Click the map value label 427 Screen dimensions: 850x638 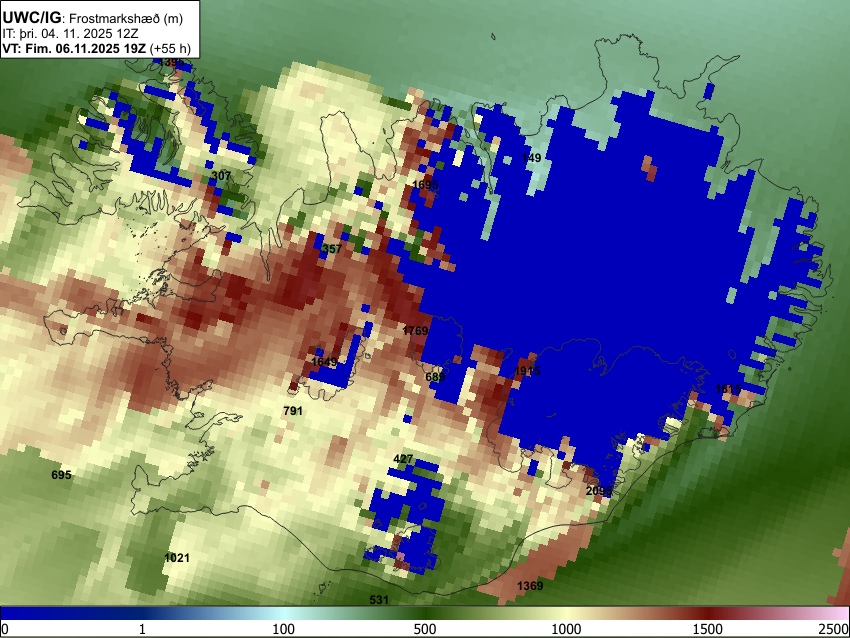(403, 459)
